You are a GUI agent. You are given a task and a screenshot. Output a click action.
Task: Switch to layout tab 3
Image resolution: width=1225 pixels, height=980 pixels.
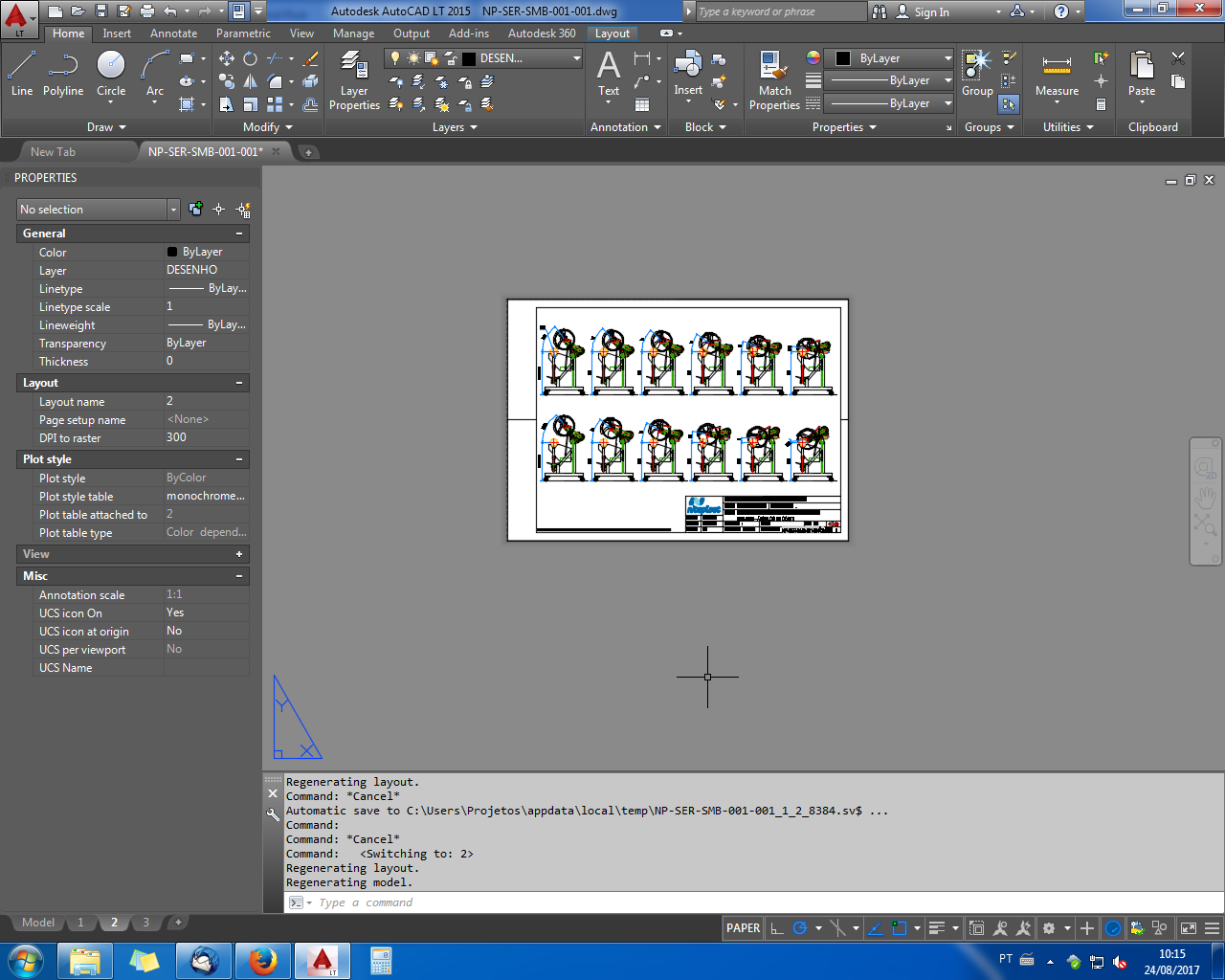(145, 923)
